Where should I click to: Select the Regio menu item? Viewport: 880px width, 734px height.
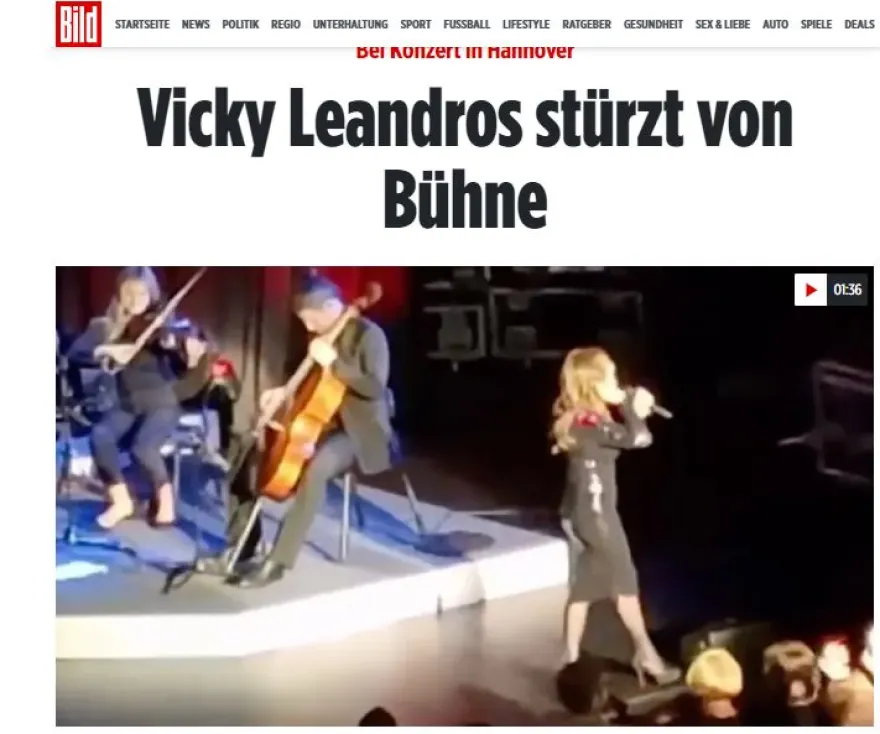(286, 25)
